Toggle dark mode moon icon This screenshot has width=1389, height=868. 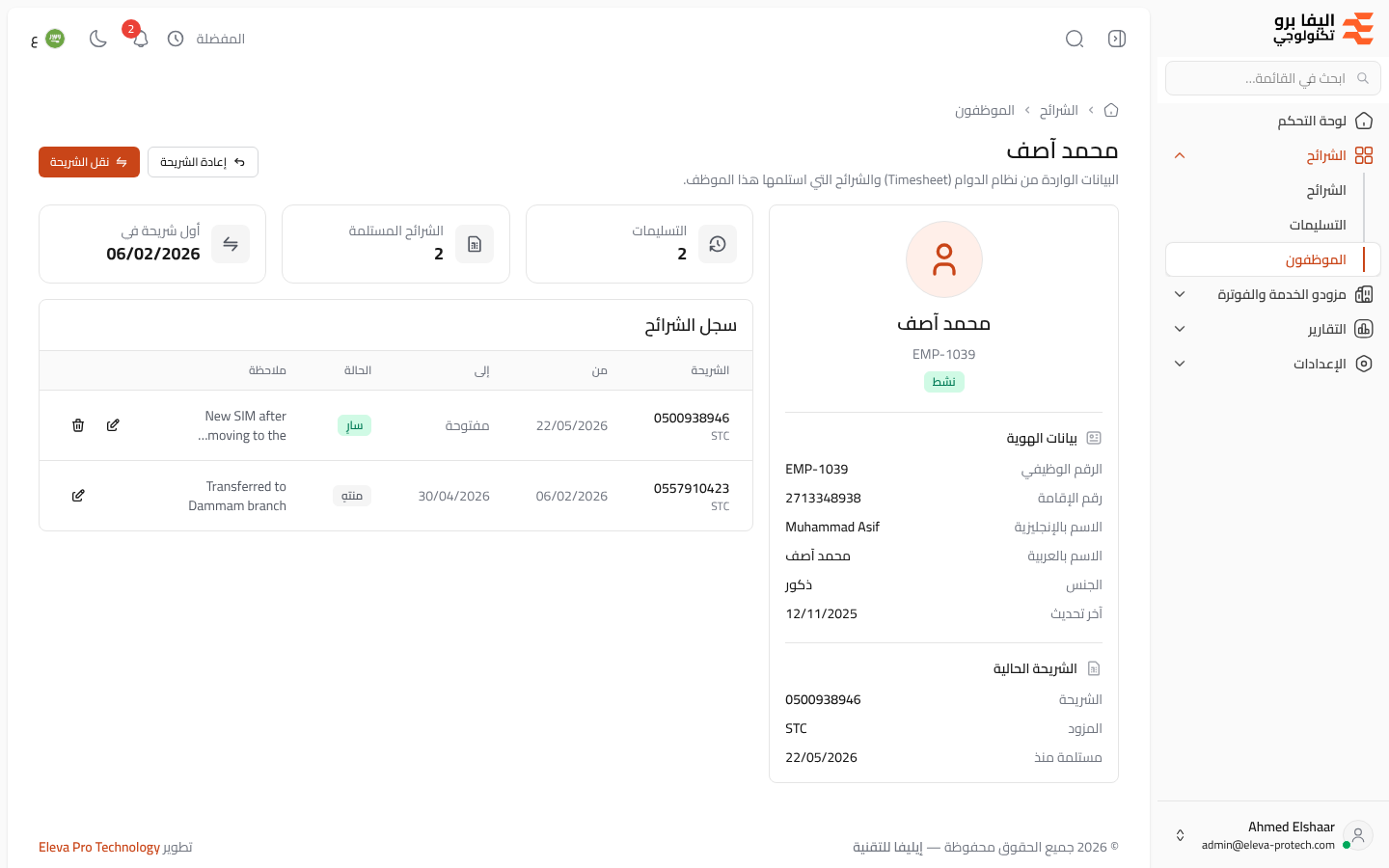(98, 39)
